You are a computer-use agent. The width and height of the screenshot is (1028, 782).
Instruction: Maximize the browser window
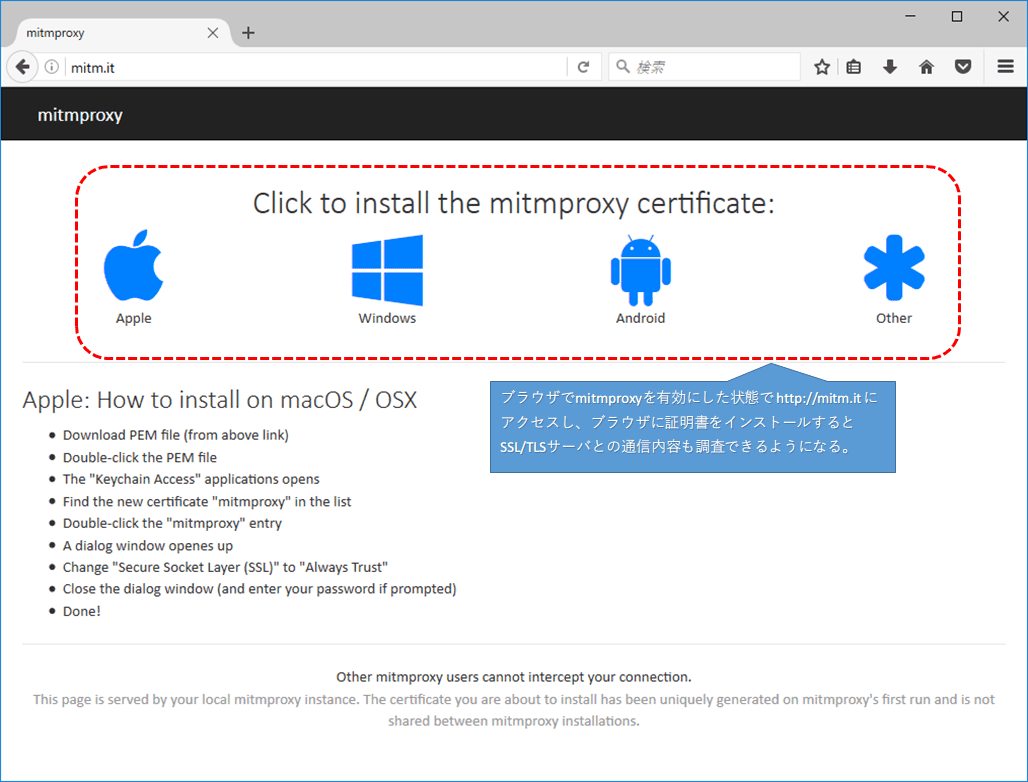coord(957,16)
